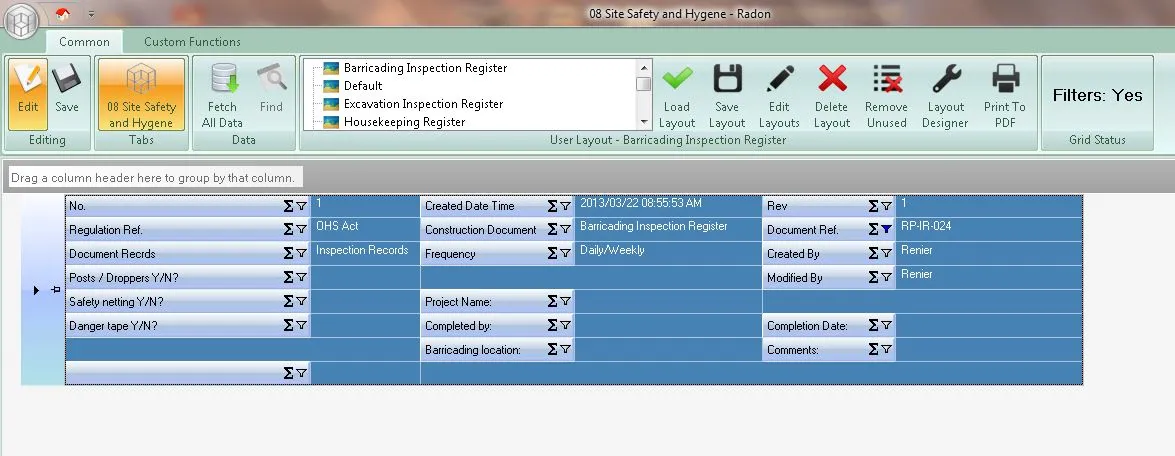Open filter for Created Date Time column

[565, 205]
